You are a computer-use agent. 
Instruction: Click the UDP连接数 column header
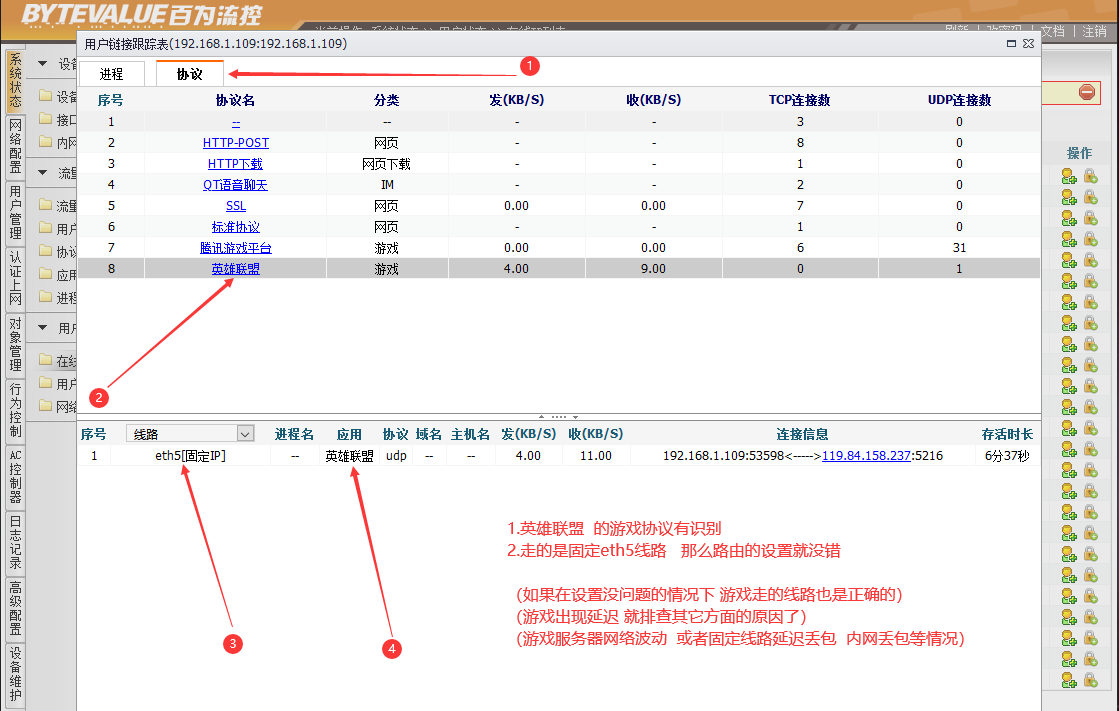959,100
